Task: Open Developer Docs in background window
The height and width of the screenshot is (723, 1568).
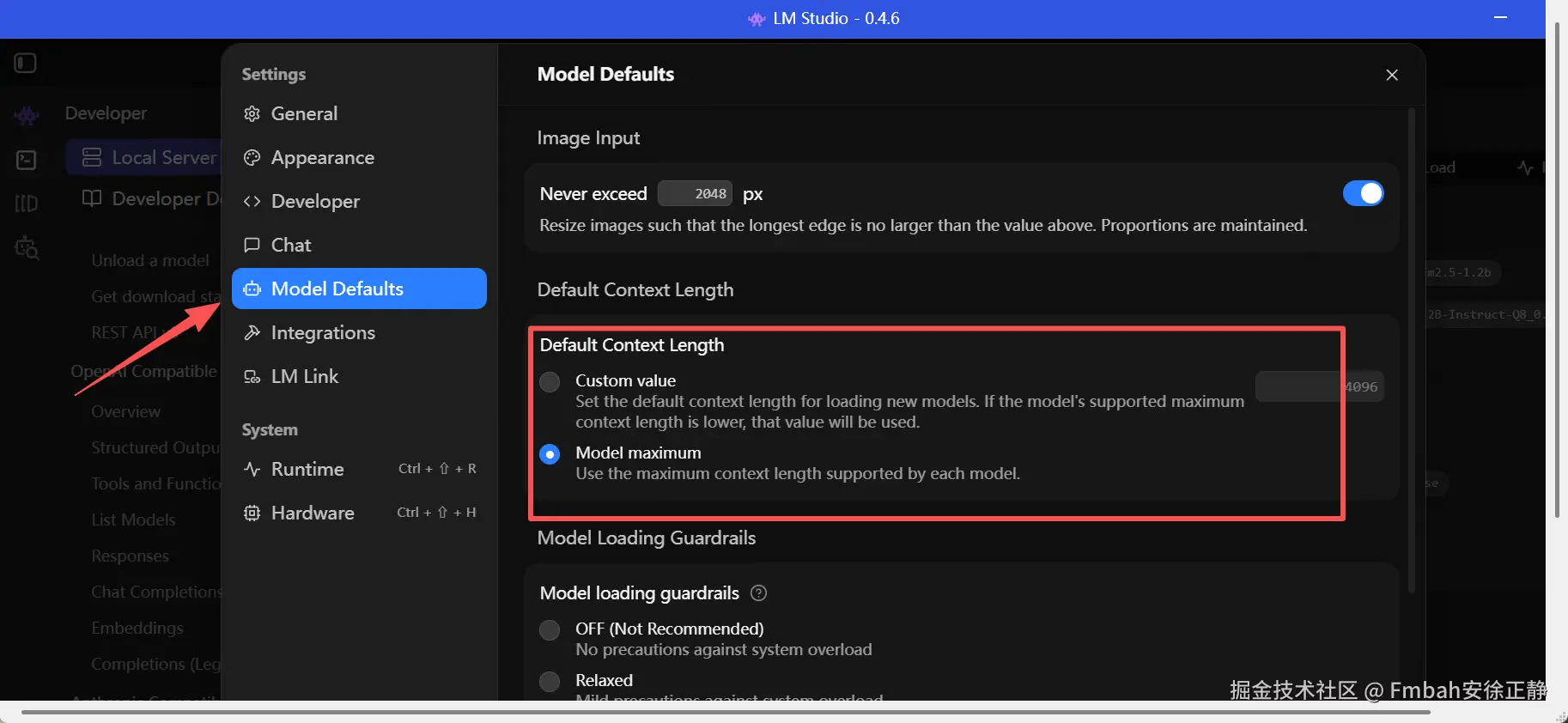Action: point(151,198)
